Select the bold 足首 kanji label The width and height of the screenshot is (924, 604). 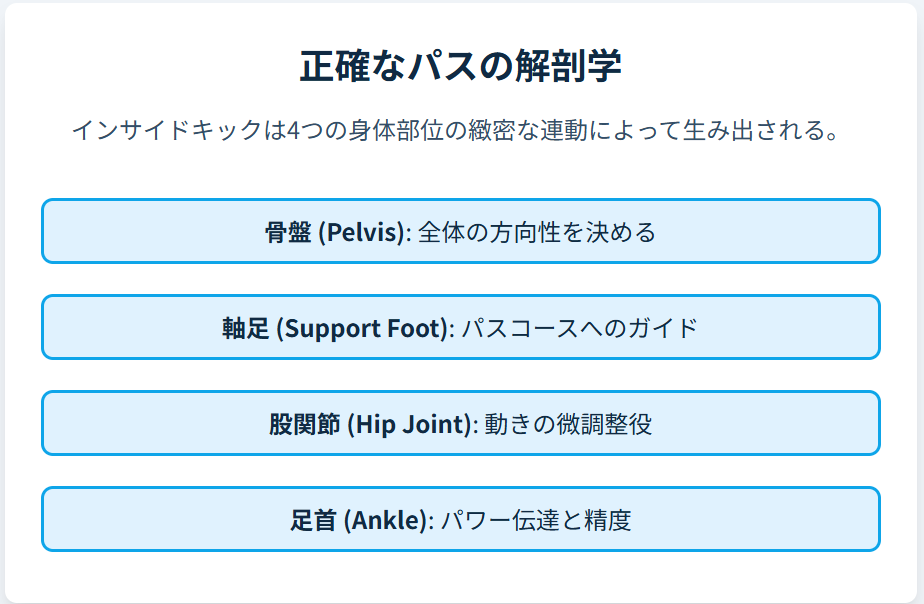[313, 521]
